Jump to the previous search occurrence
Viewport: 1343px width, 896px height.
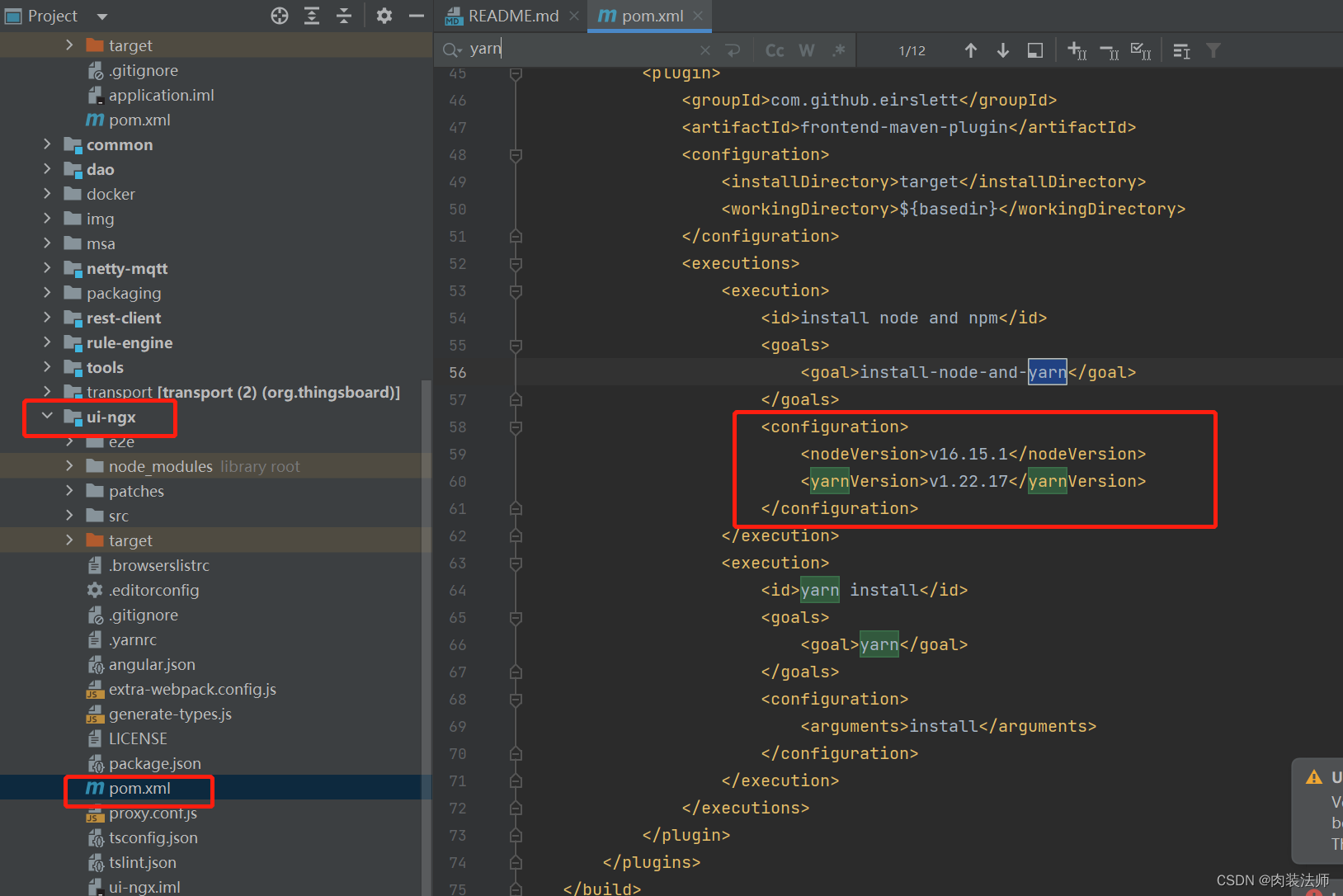[970, 50]
